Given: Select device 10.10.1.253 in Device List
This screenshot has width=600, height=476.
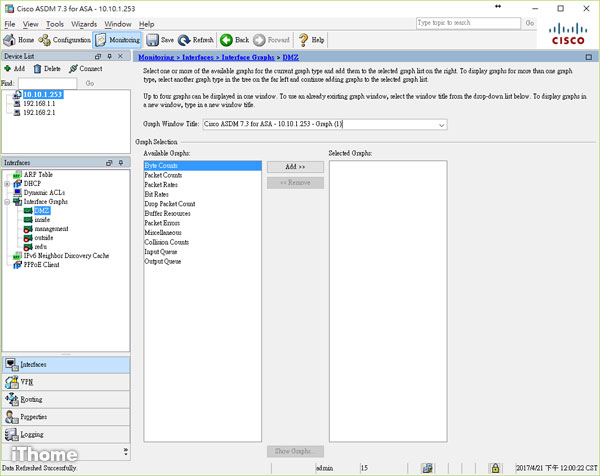Looking at the screenshot, I should [42, 95].
